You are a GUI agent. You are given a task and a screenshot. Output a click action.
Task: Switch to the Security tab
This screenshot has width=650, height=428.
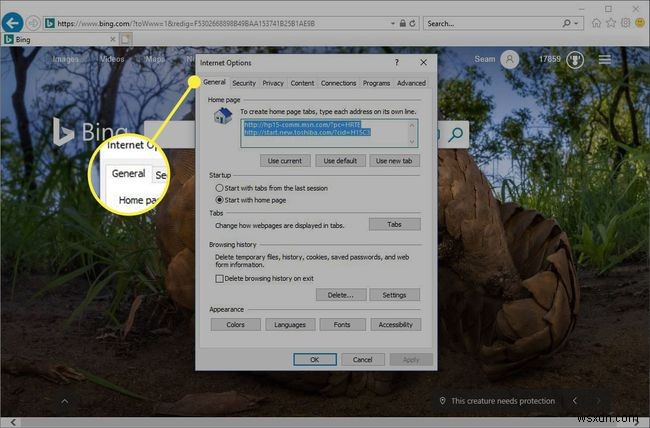coord(244,83)
